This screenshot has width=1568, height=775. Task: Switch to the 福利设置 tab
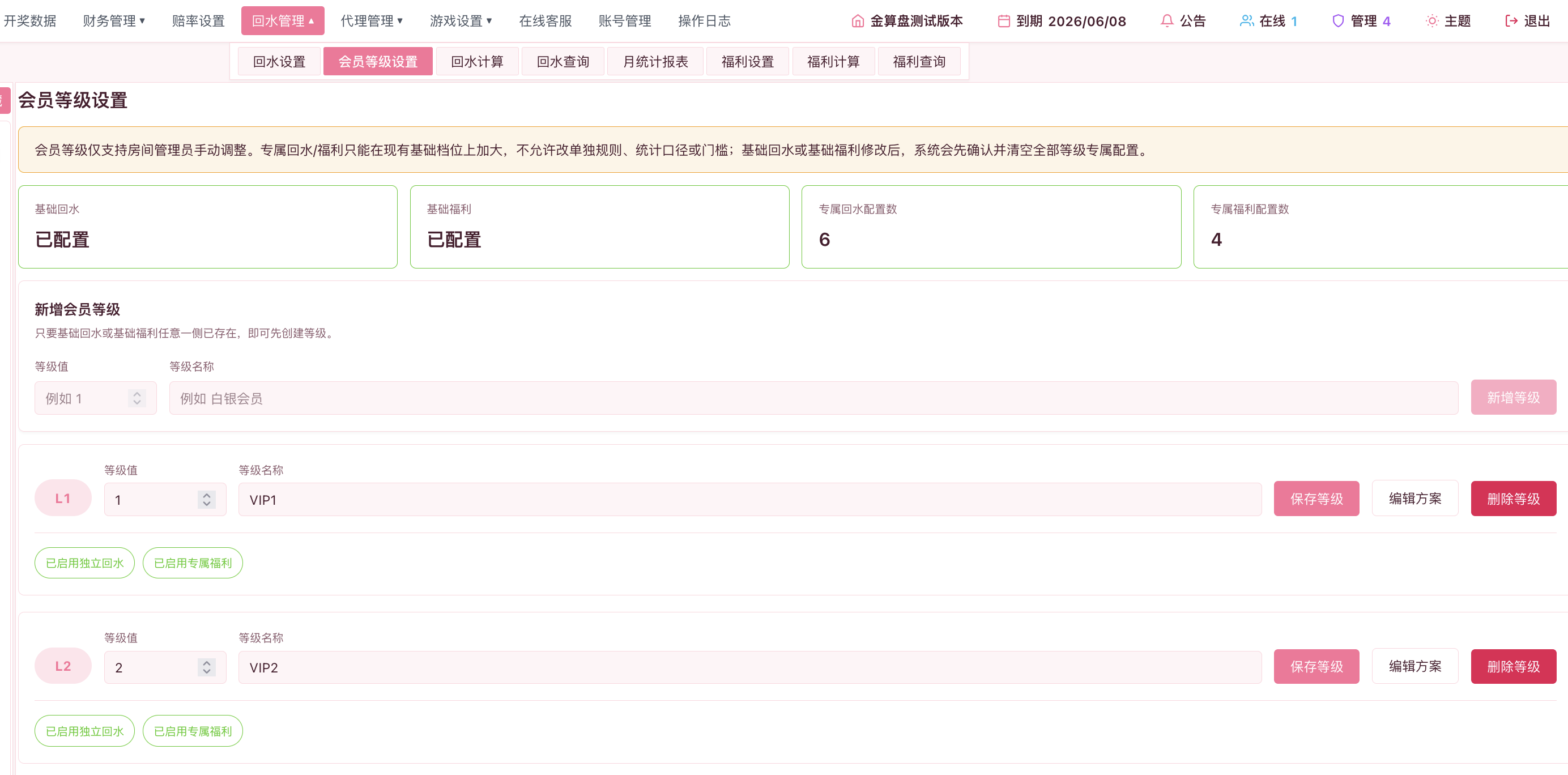748,62
